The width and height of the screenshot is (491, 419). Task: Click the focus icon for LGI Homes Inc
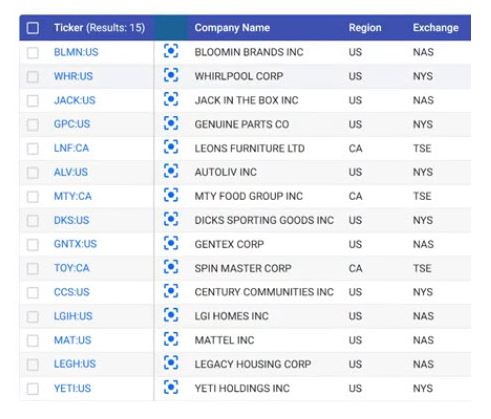pos(171,315)
